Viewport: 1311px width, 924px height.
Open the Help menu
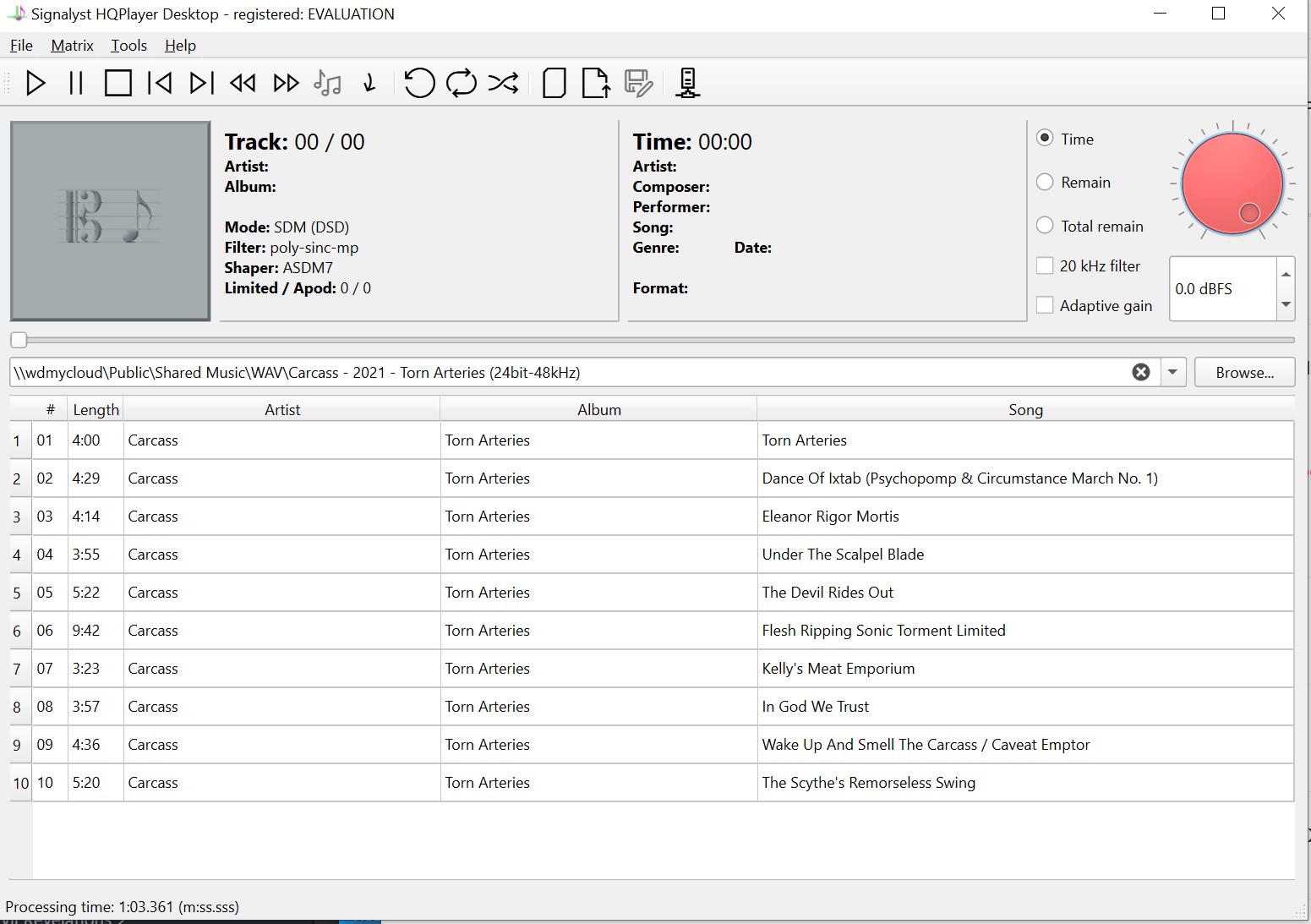click(x=180, y=46)
